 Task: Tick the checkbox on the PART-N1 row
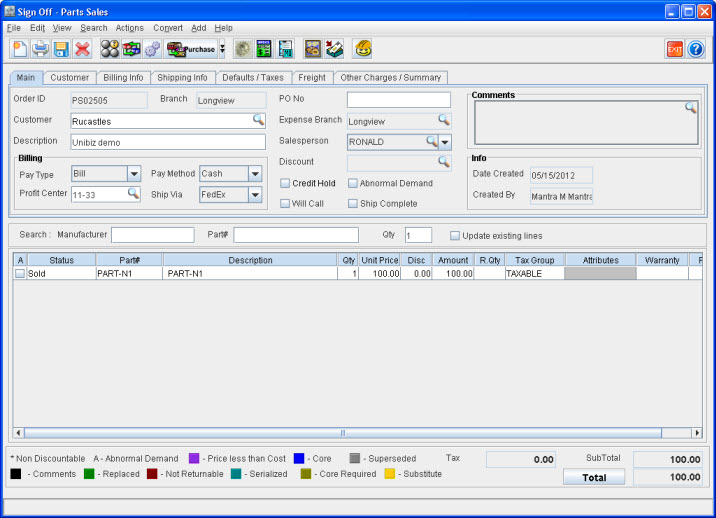pos(20,274)
